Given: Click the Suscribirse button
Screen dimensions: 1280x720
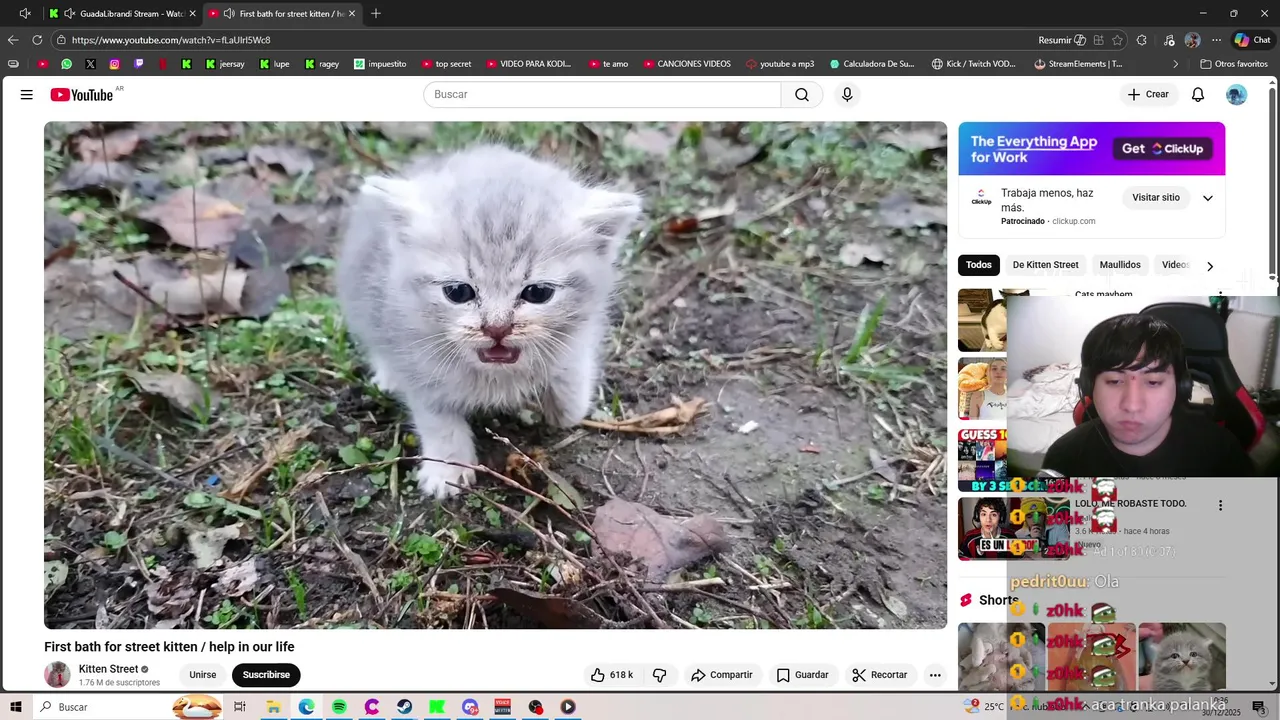Looking at the screenshot, I should tap(266, 675).
